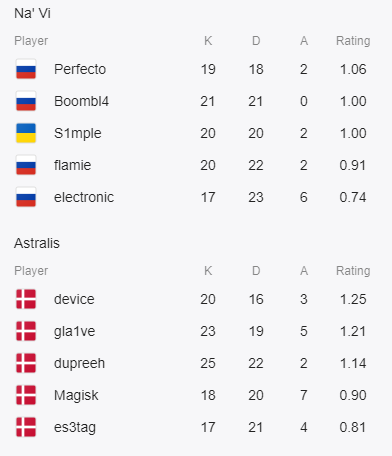Viewport: 392px width, 456px height.
Task: Open the S1mple player name
Action: [78, 133]
